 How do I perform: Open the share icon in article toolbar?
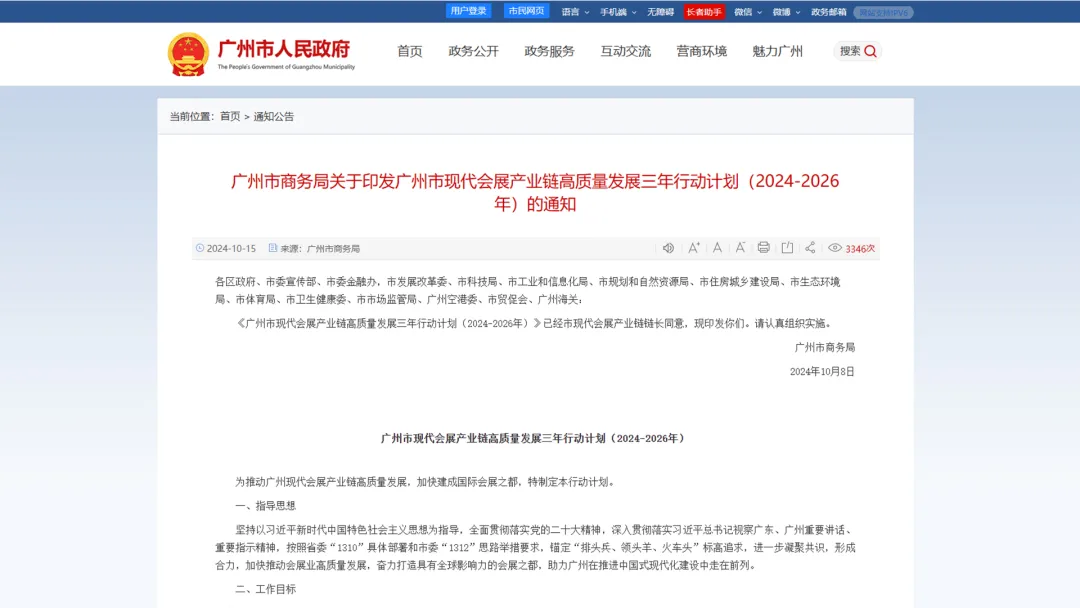[810, 248]
